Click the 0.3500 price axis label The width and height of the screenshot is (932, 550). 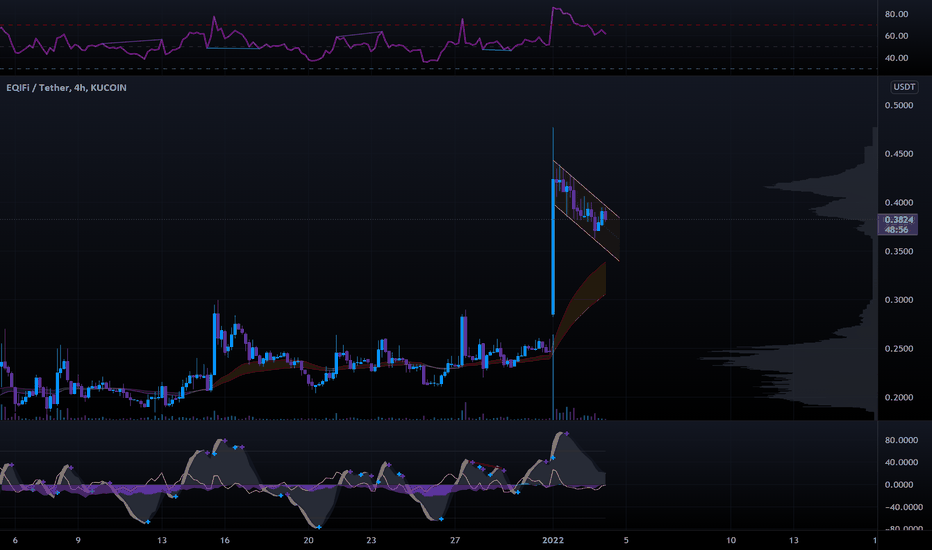pyautogui.click(x=899, y=252)
